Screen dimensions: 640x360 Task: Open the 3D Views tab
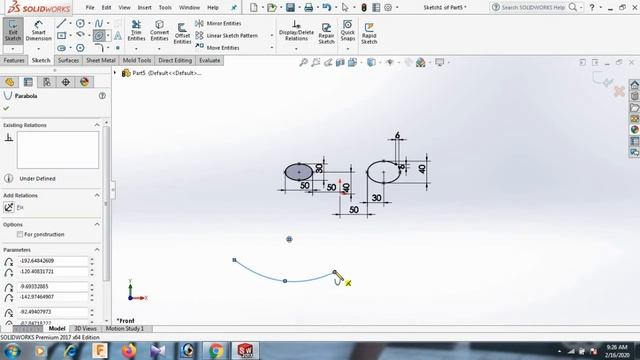pos(85,329)
